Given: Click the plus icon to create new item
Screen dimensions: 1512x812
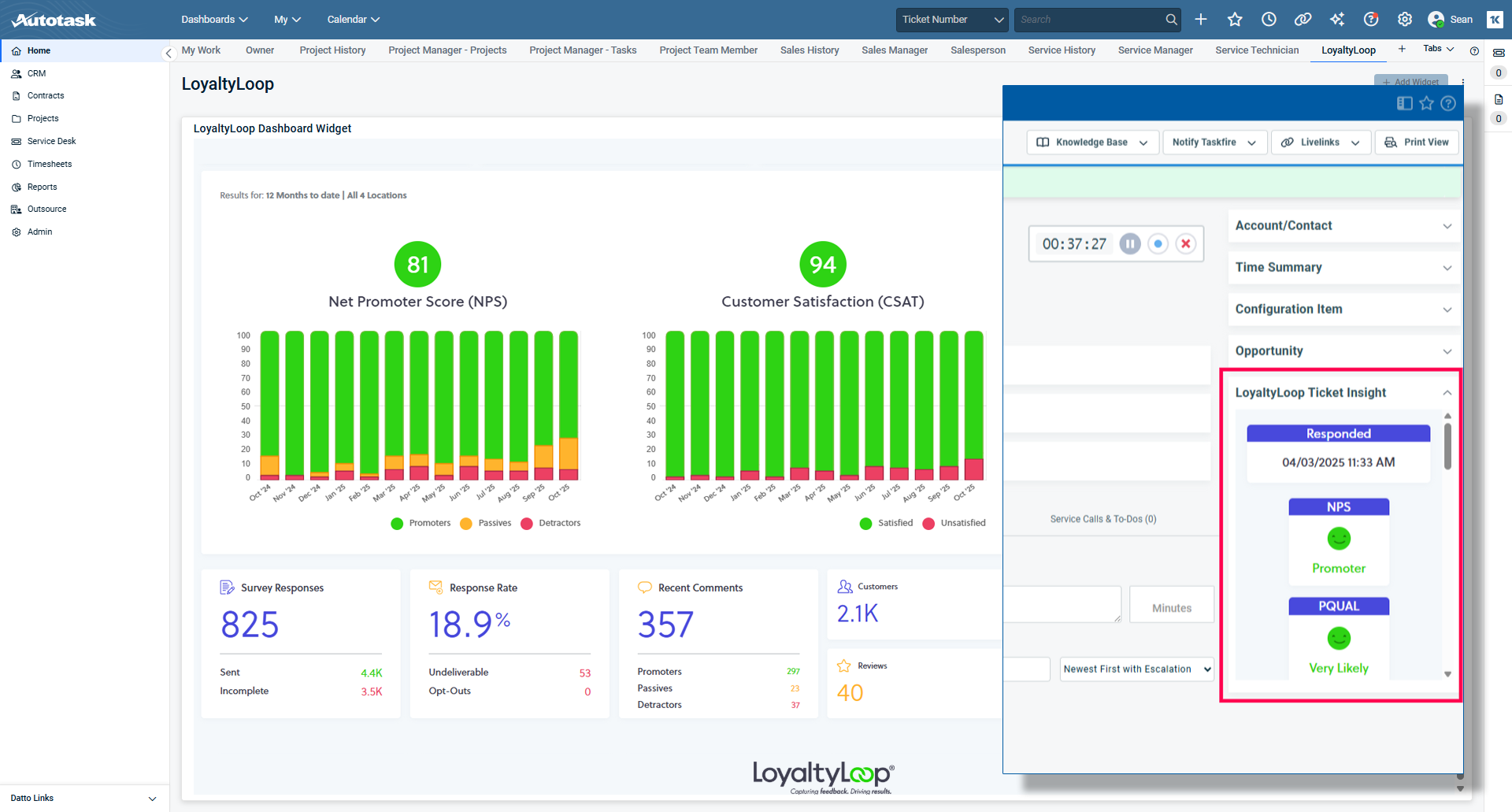Looking at the screenshot, I should pyautogui.click(x=1200, y=20).
